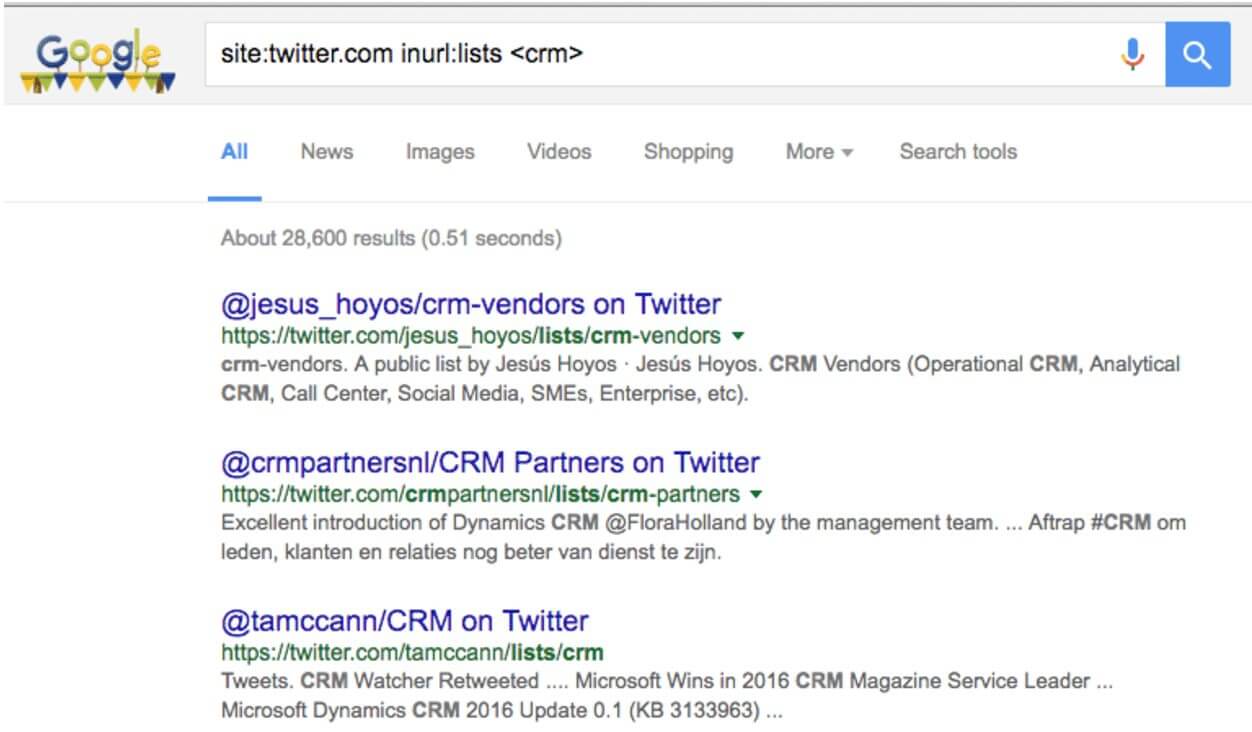Viewport: 1252px width, 732px height.
Task: Open @tamccann/CRM on Twitter result
Action: click(404, 621)
